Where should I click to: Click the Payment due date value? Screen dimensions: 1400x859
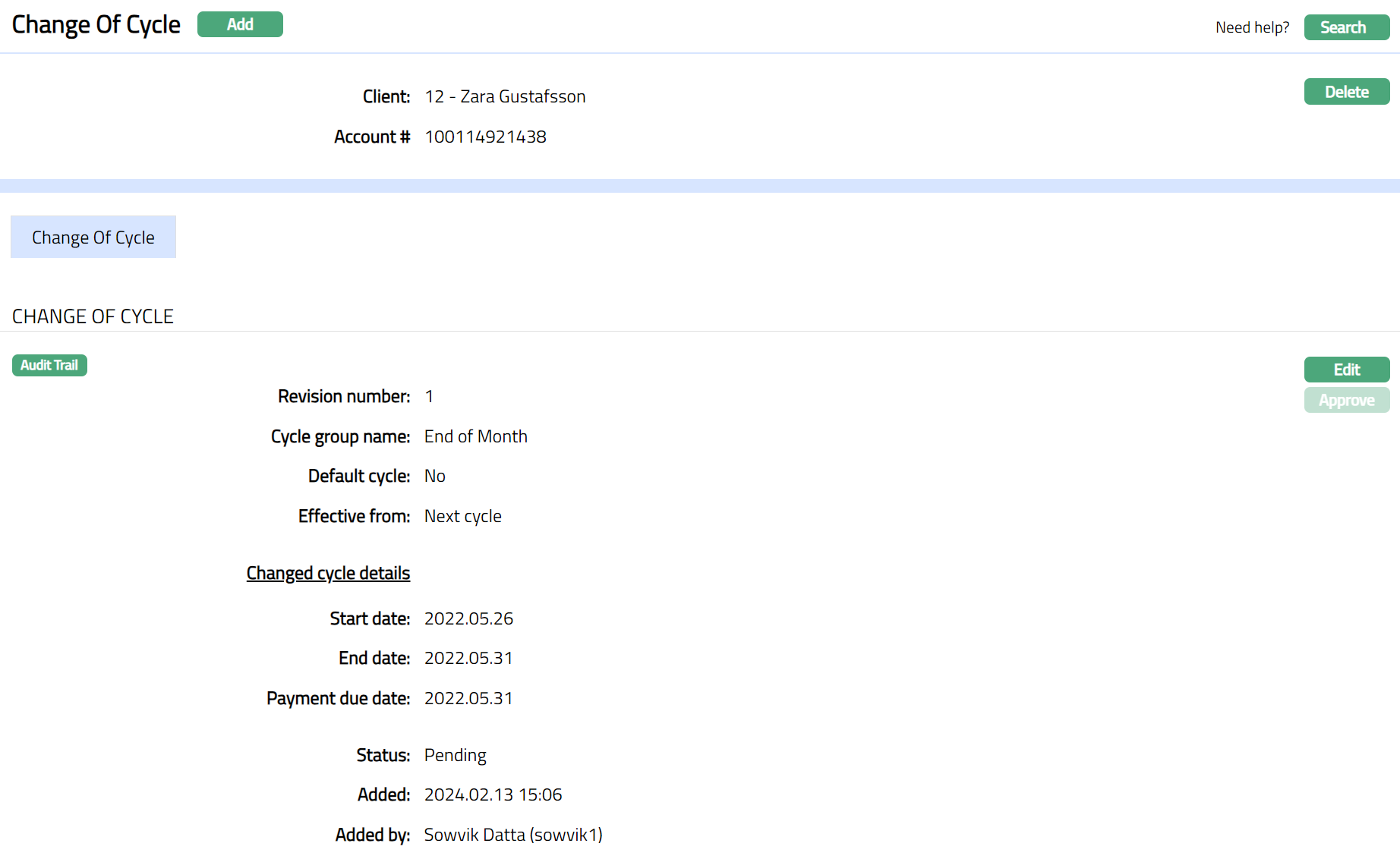pos(468,698)
